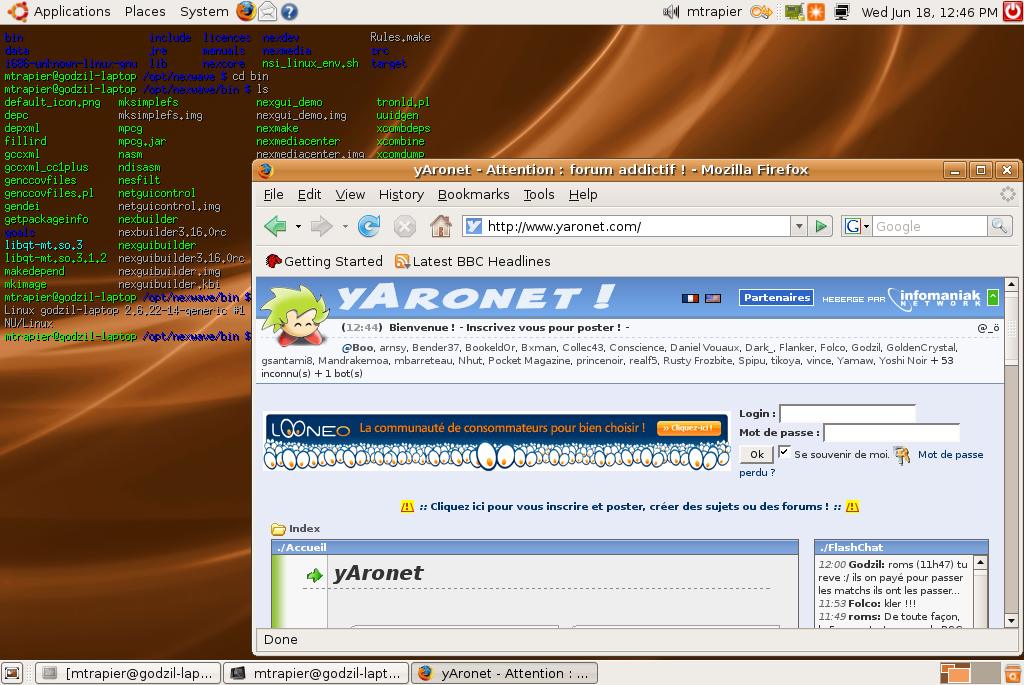Toggle the Se souvenir de moi checkbox
The width and height of the screenshot is (1024, 685).
pyautogui.click(x=784, y=452)
